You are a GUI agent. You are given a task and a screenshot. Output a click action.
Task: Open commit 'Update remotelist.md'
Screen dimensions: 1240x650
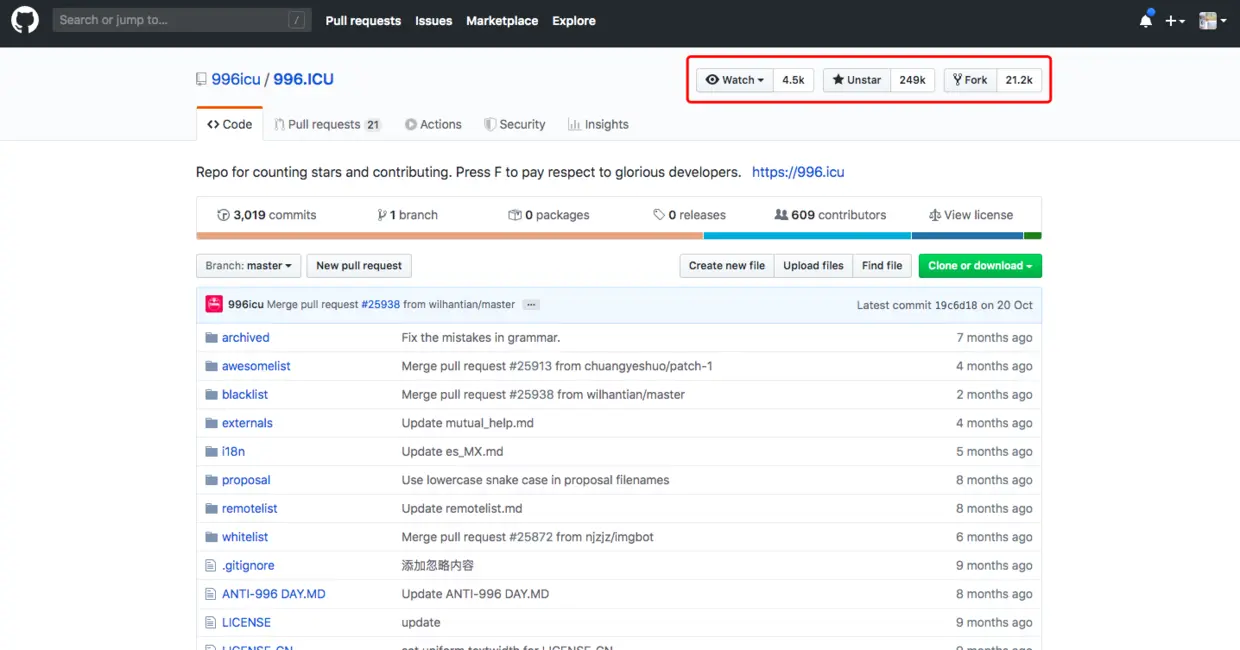(462, 509)
